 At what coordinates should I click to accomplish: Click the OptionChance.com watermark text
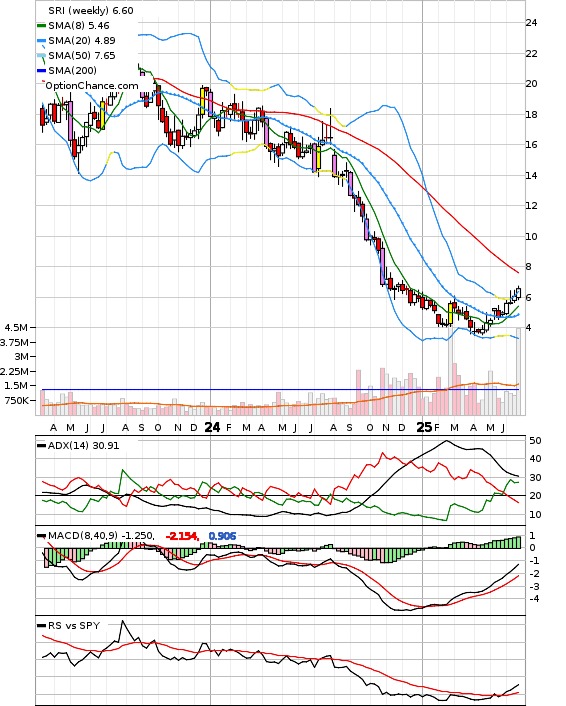[92, 86]
